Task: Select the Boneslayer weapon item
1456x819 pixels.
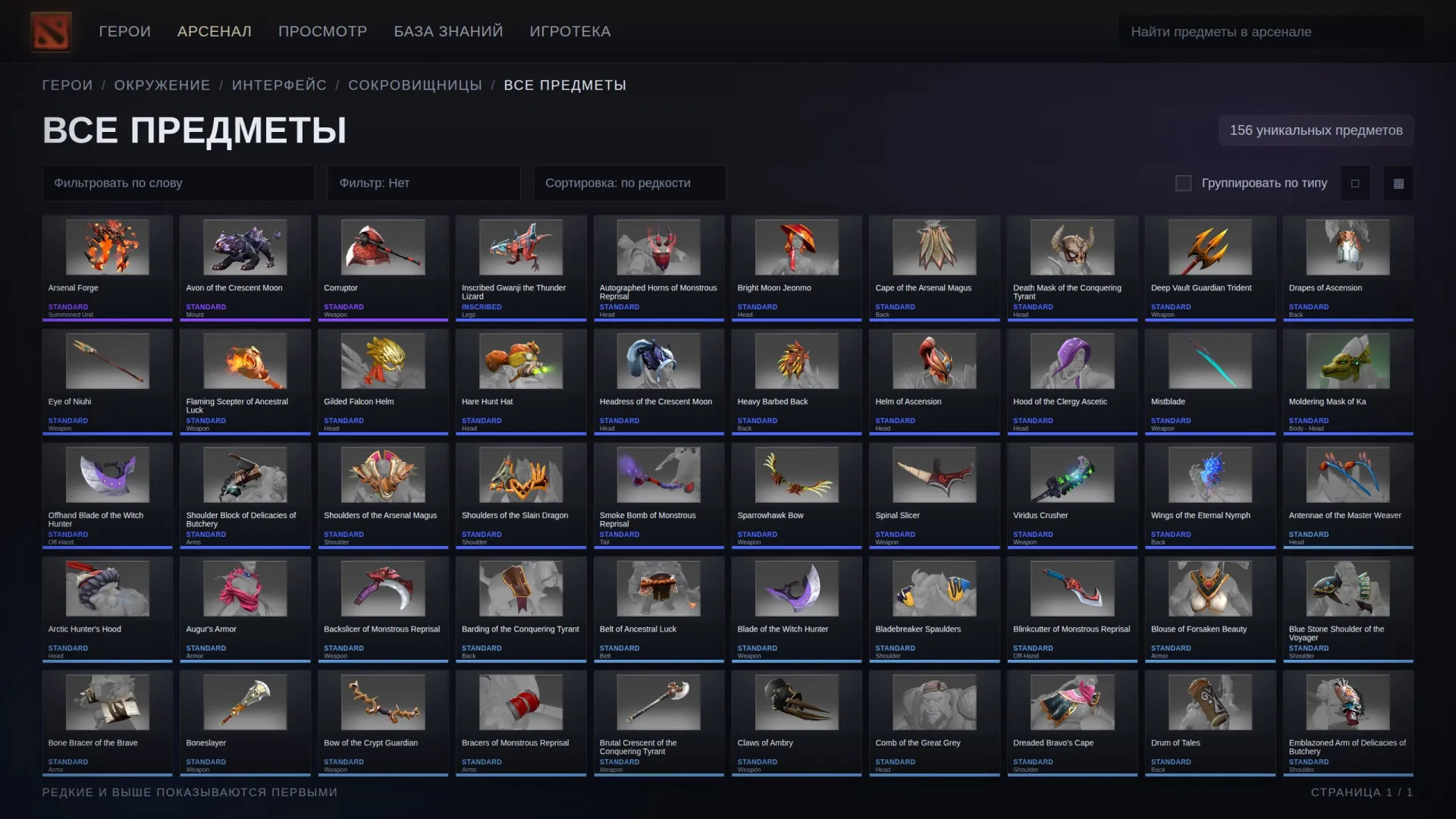Action: click(245, 723)
